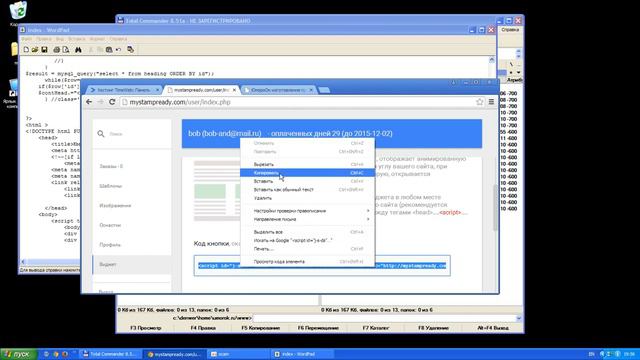Click F8 Удаление in Total Commander
The height and width of the screenshot is (360, 640).
coord(433,328)
